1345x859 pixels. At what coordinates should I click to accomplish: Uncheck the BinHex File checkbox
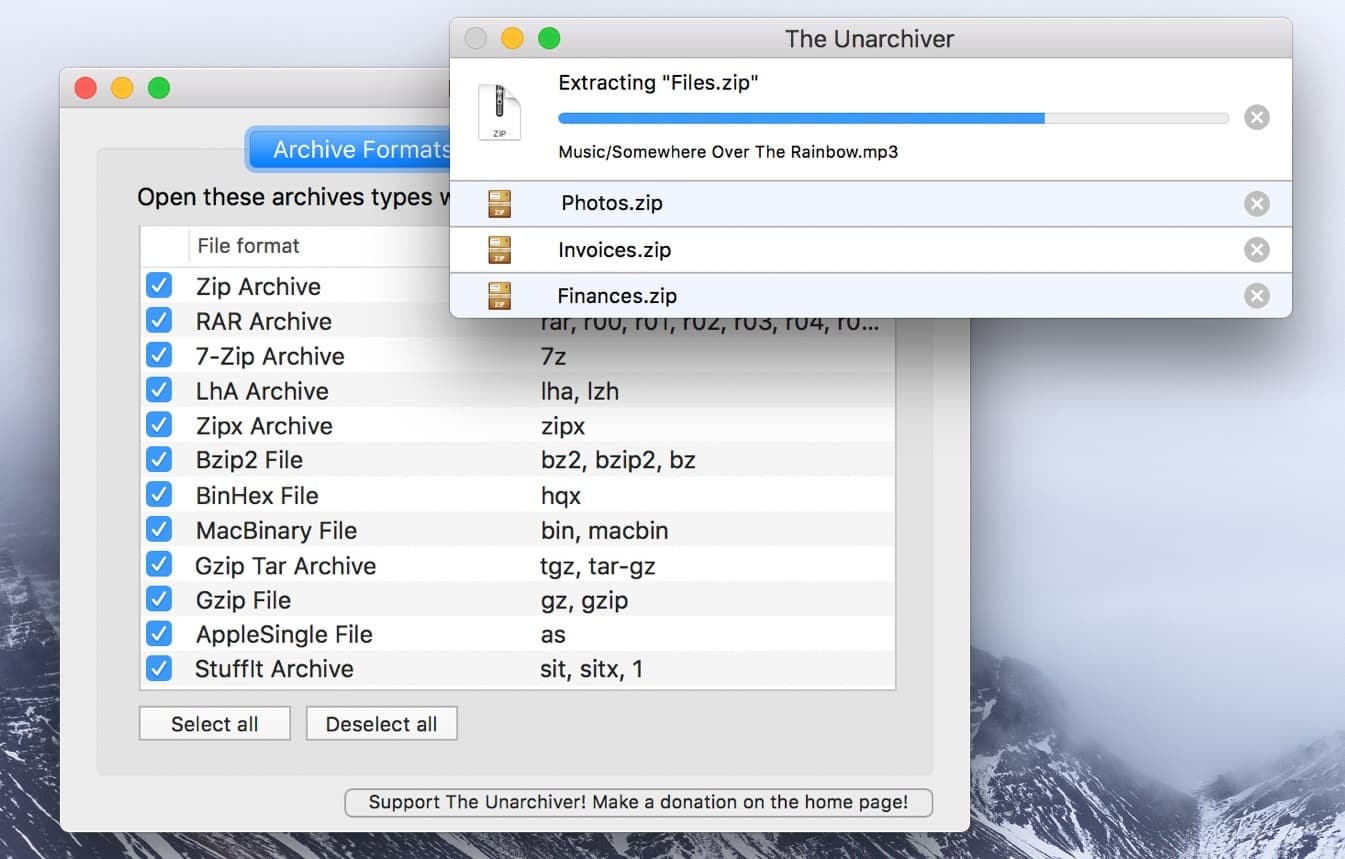(x=159, y=495)
